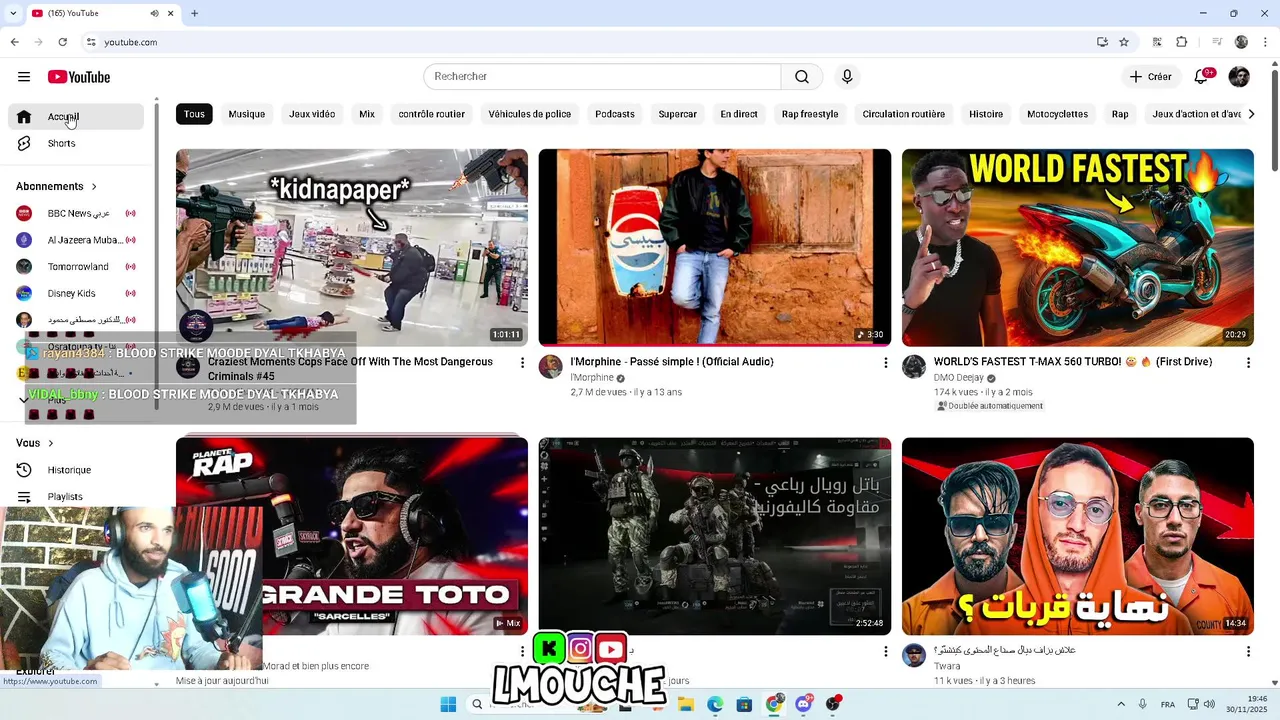The height and width of the screenshot is (720, 1280).
Task: Open OBS Studio from the taskbar
Action: coord(833,704)
